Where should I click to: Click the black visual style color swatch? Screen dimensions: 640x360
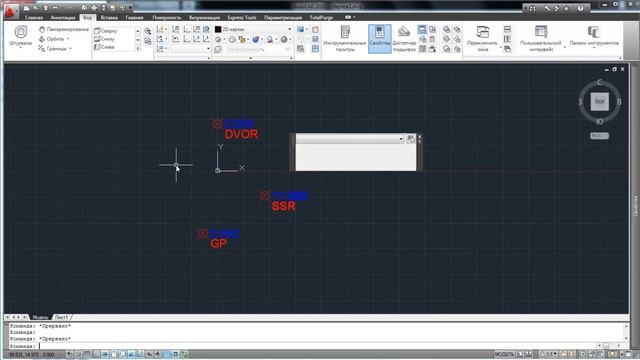(x=218, y=29)
